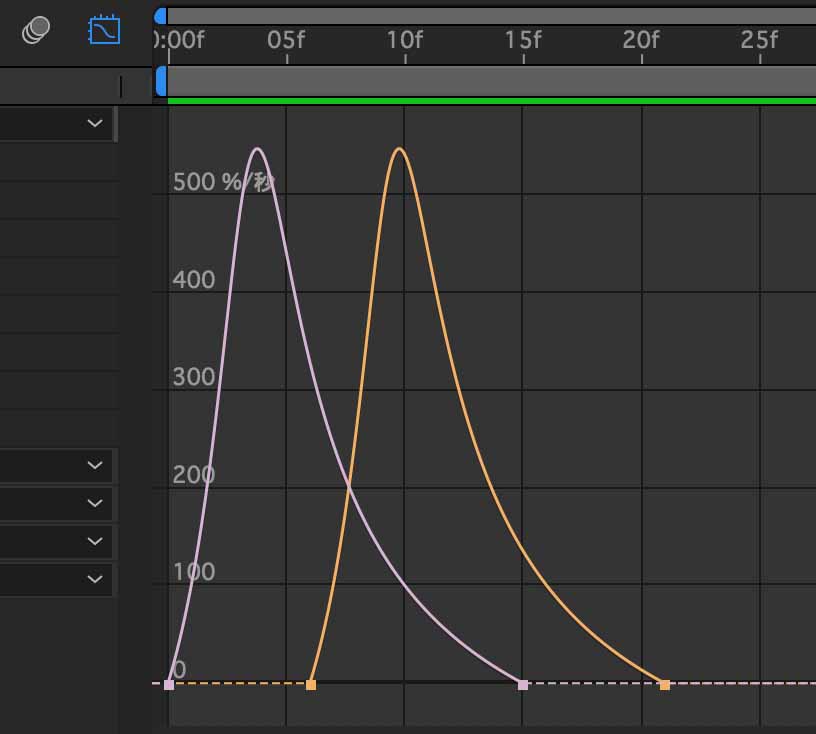This screenshot has height=734, width=816.
Task: Click the 25f mark on time ruler
Action: (759, 40)
